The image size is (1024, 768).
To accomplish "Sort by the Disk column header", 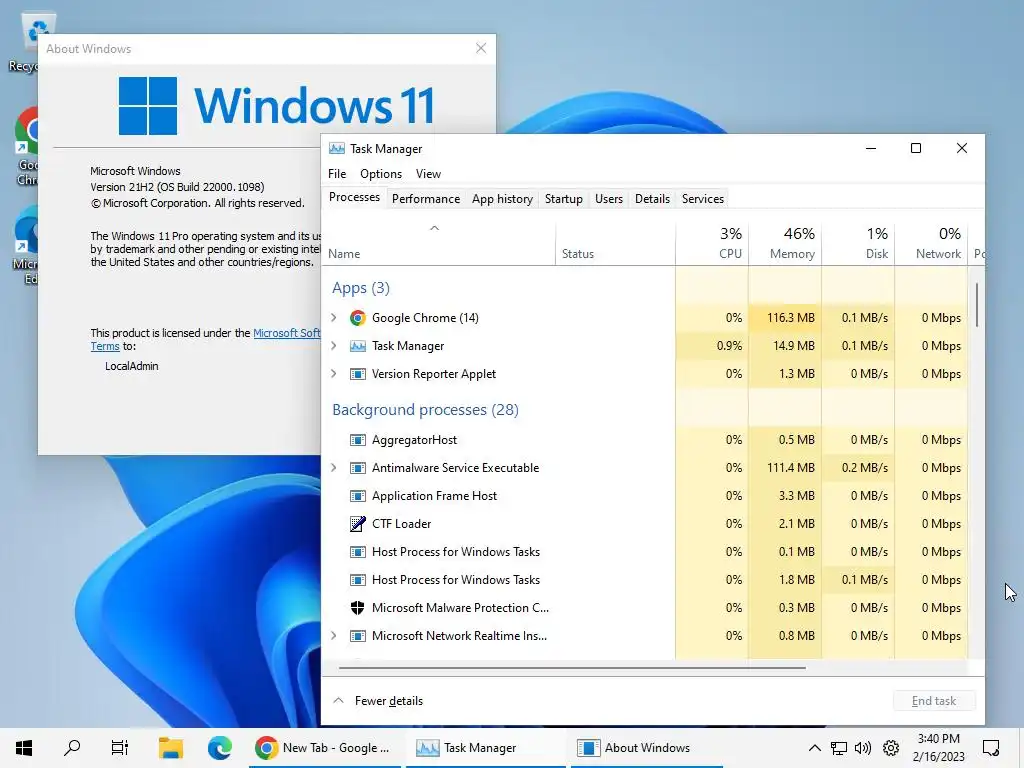I will 858,244.
